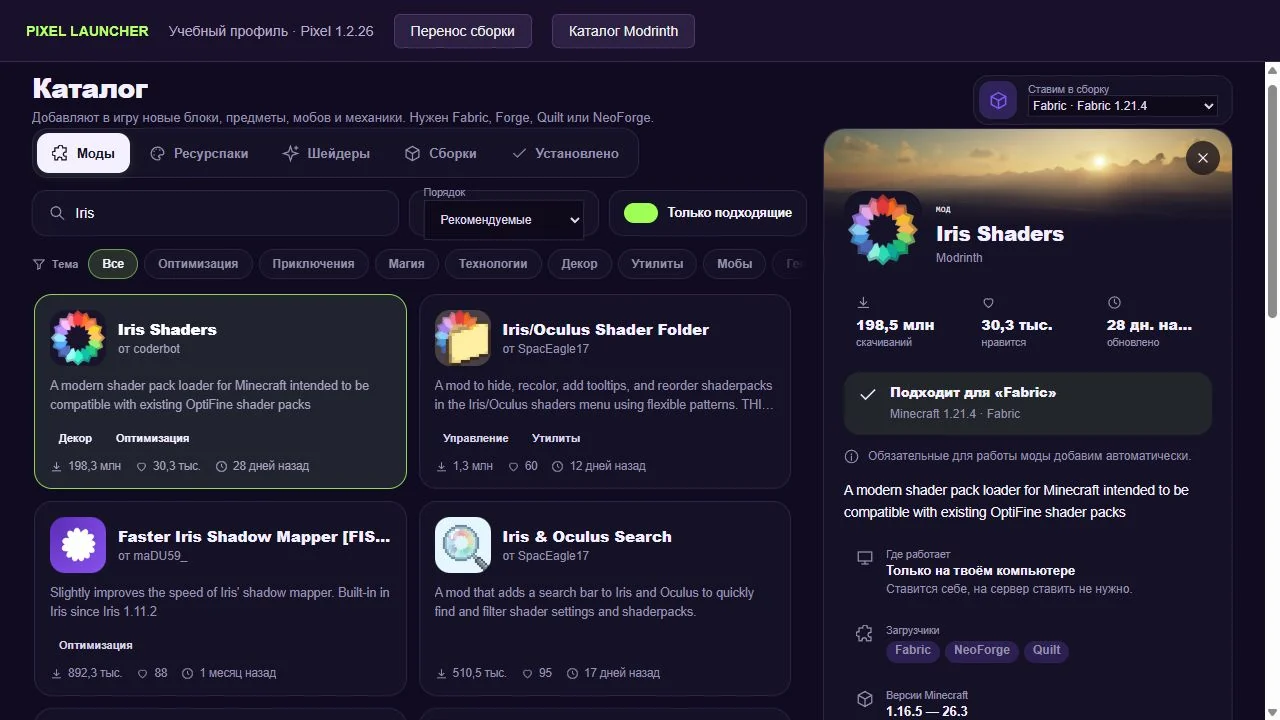Select the Декор theme filter chip
1280x720 pixels.
pyautogui.click(x=579, y=264)
